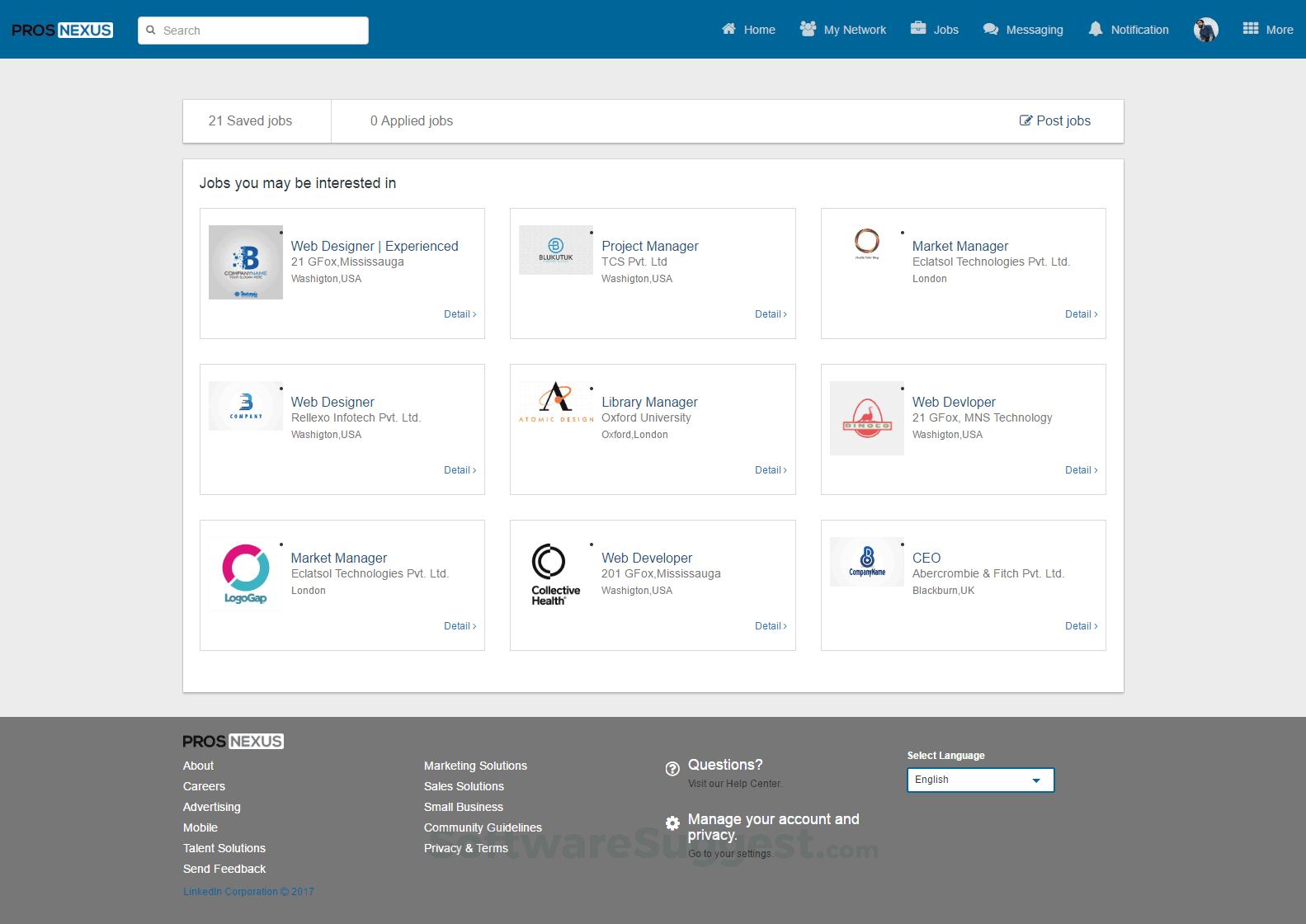Click the Sales Solutions footer link
The width and height of the screenshot is (1306, 924).
(464, 786)
